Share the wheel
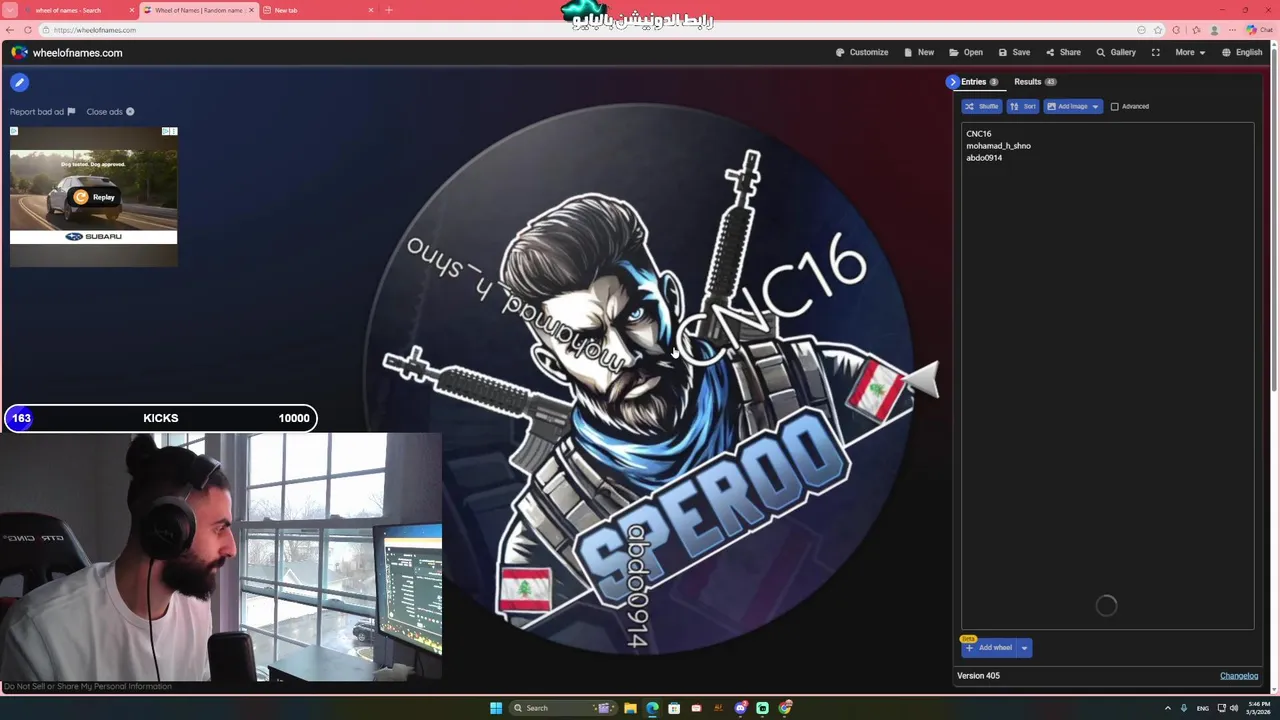This screenshot has height=720, width=1280. tap(1063, 52)
